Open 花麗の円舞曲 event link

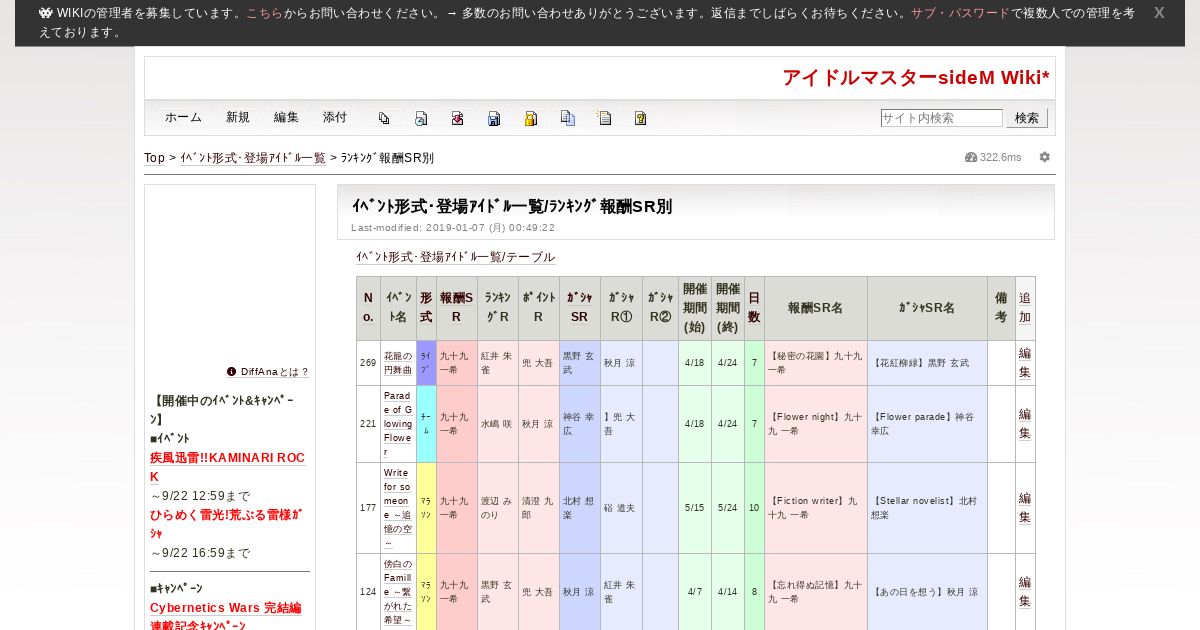(398, 363)
